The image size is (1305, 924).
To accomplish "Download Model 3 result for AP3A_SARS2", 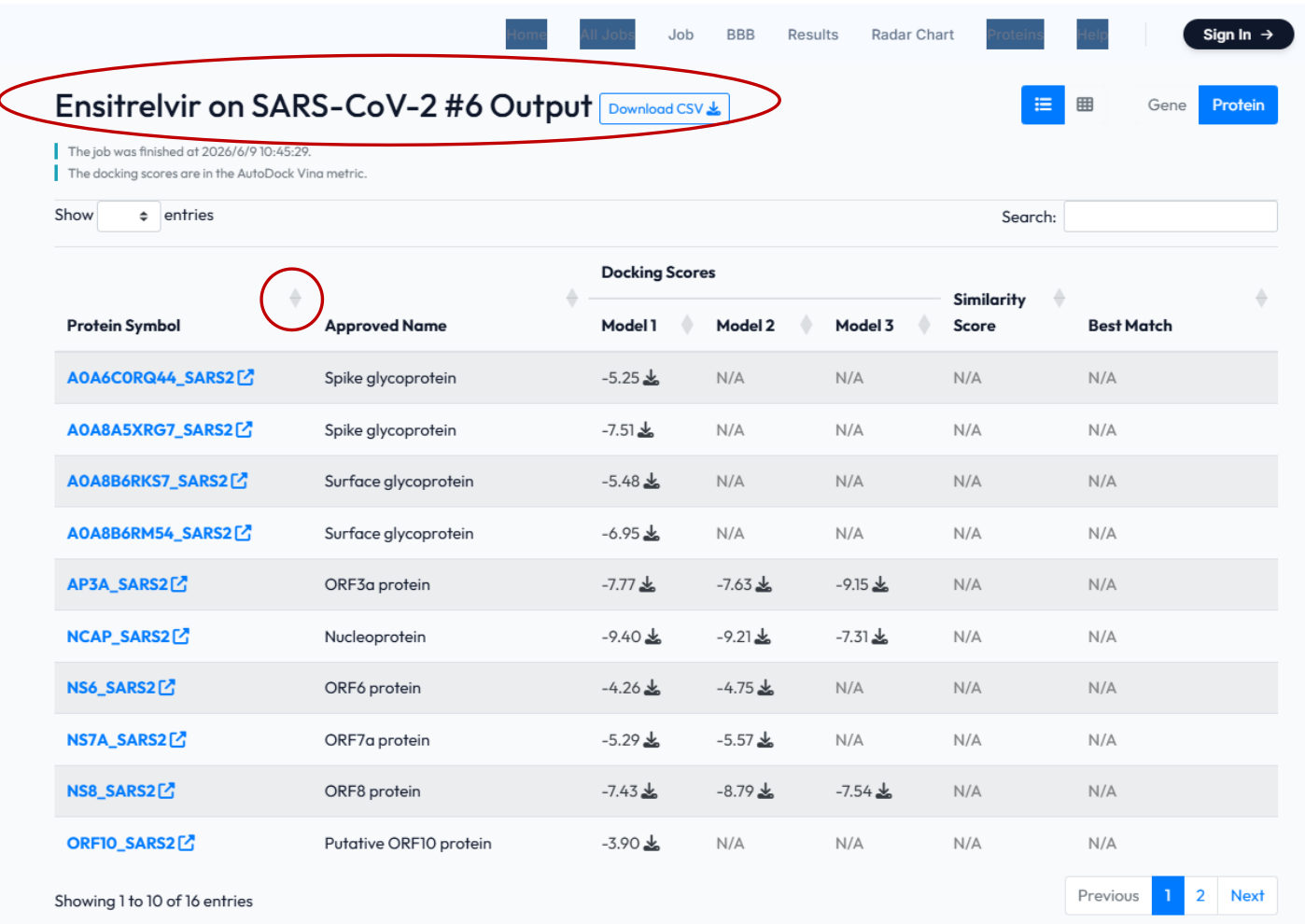I will [x=880, y=584].
